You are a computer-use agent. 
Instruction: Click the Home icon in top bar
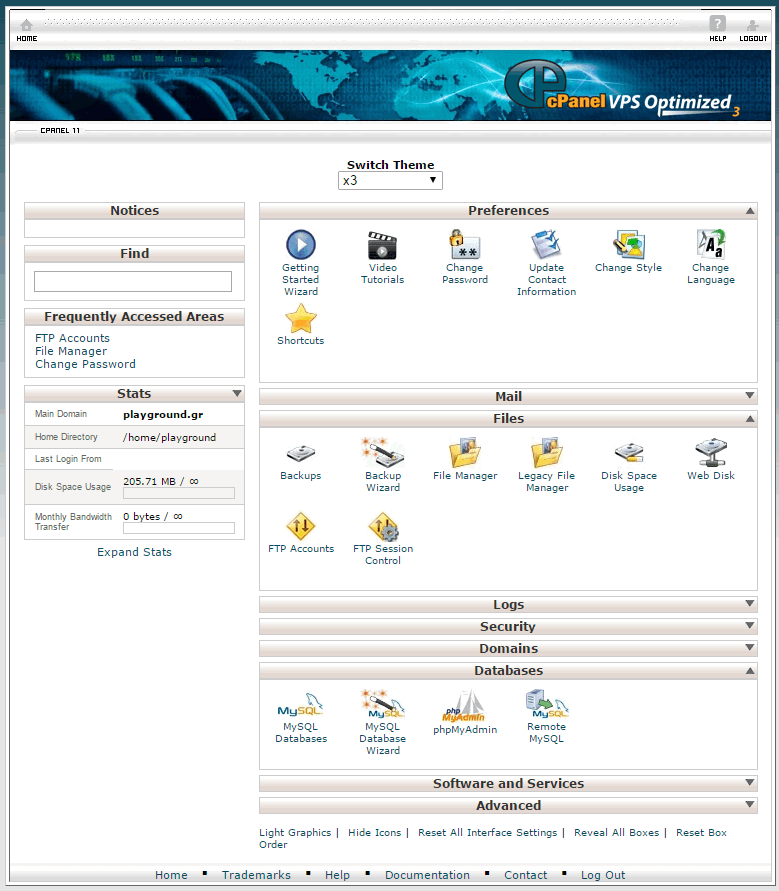pyautogui.click(x=27, y=26)
